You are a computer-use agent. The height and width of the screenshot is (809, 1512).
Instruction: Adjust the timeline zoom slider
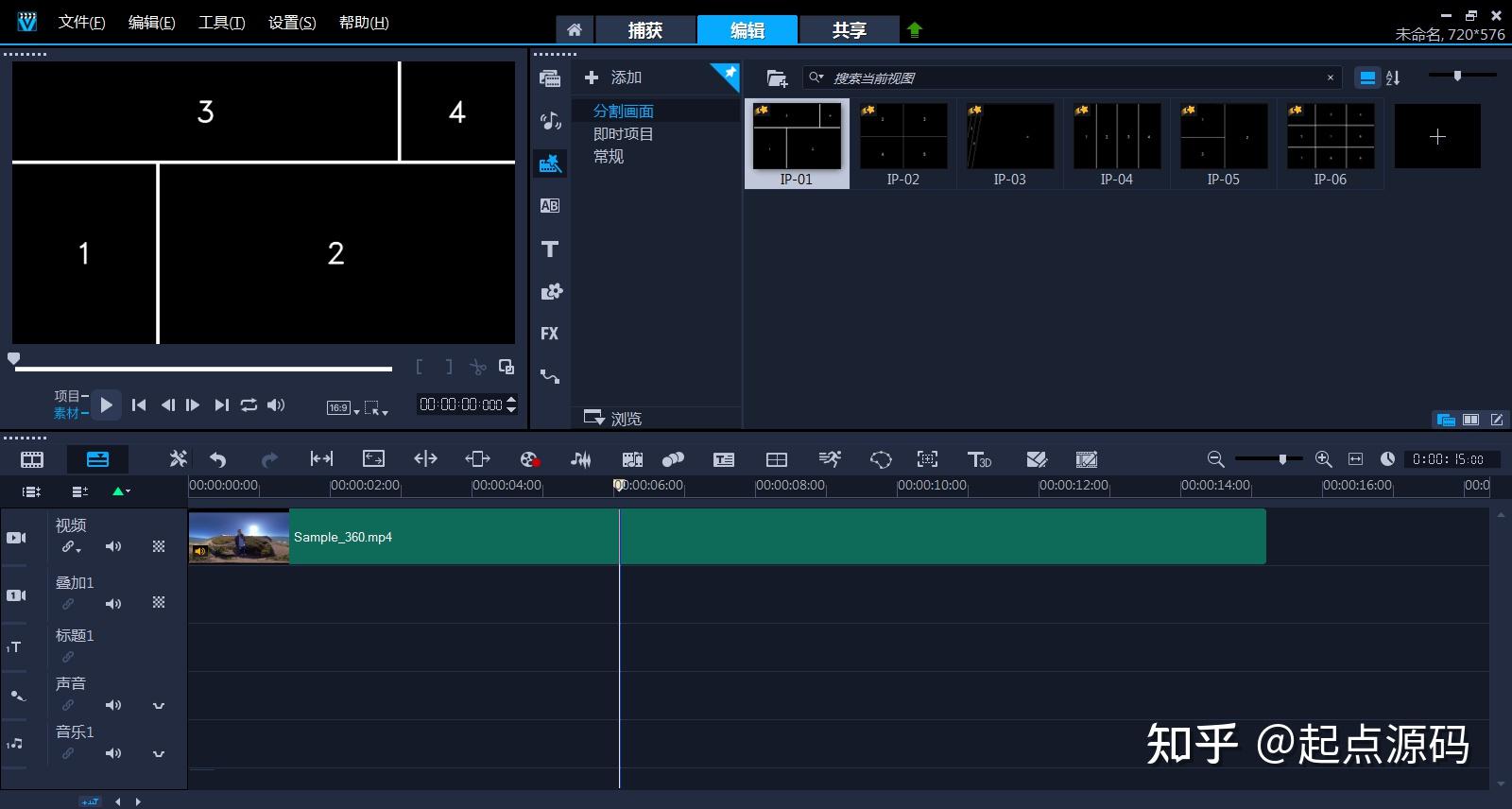click(x=1282, y=459)
